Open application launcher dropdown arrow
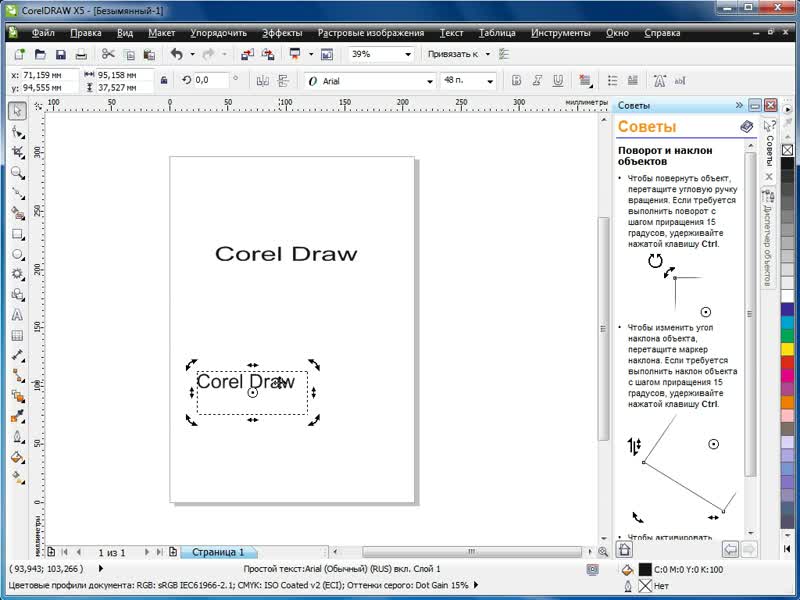The image size is (800, 600). click(311, 54)
